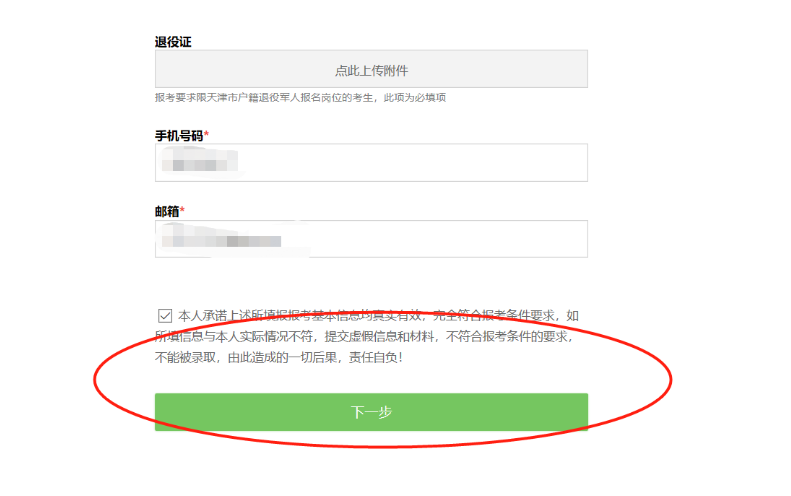Select the blurred phone number value

click(200, 162)
